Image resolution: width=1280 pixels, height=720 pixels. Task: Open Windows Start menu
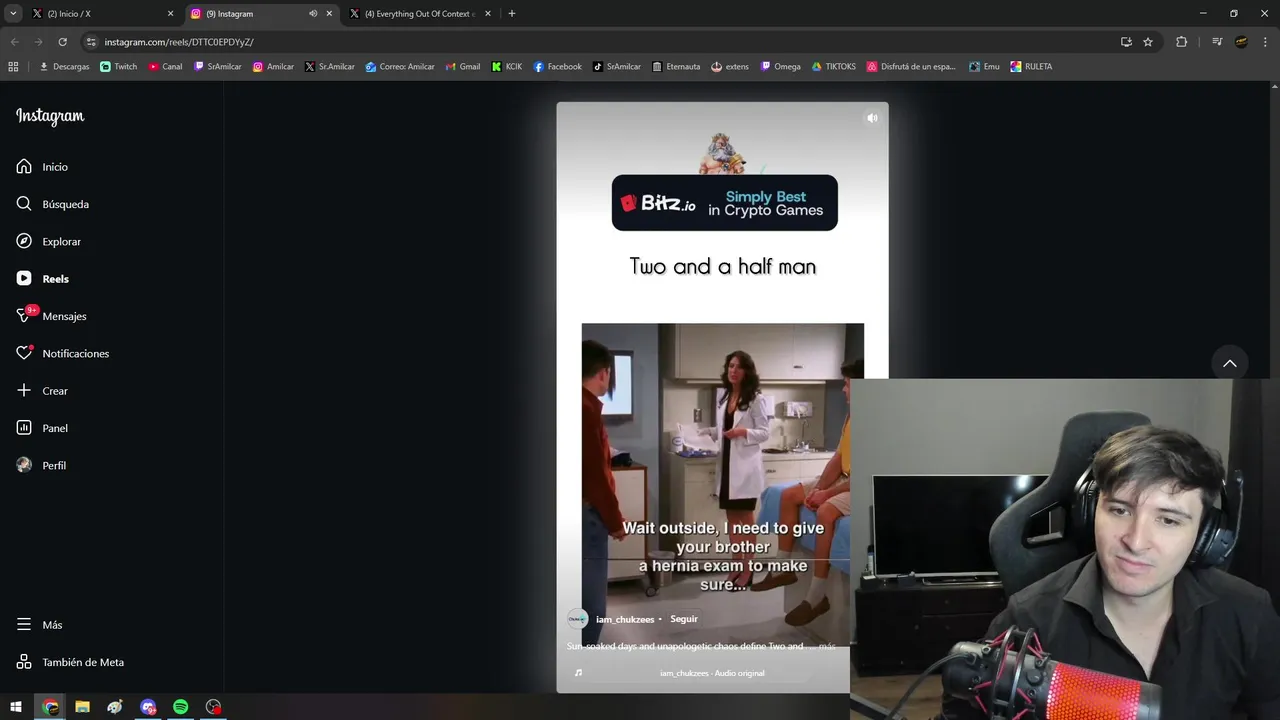click(16, 707)
